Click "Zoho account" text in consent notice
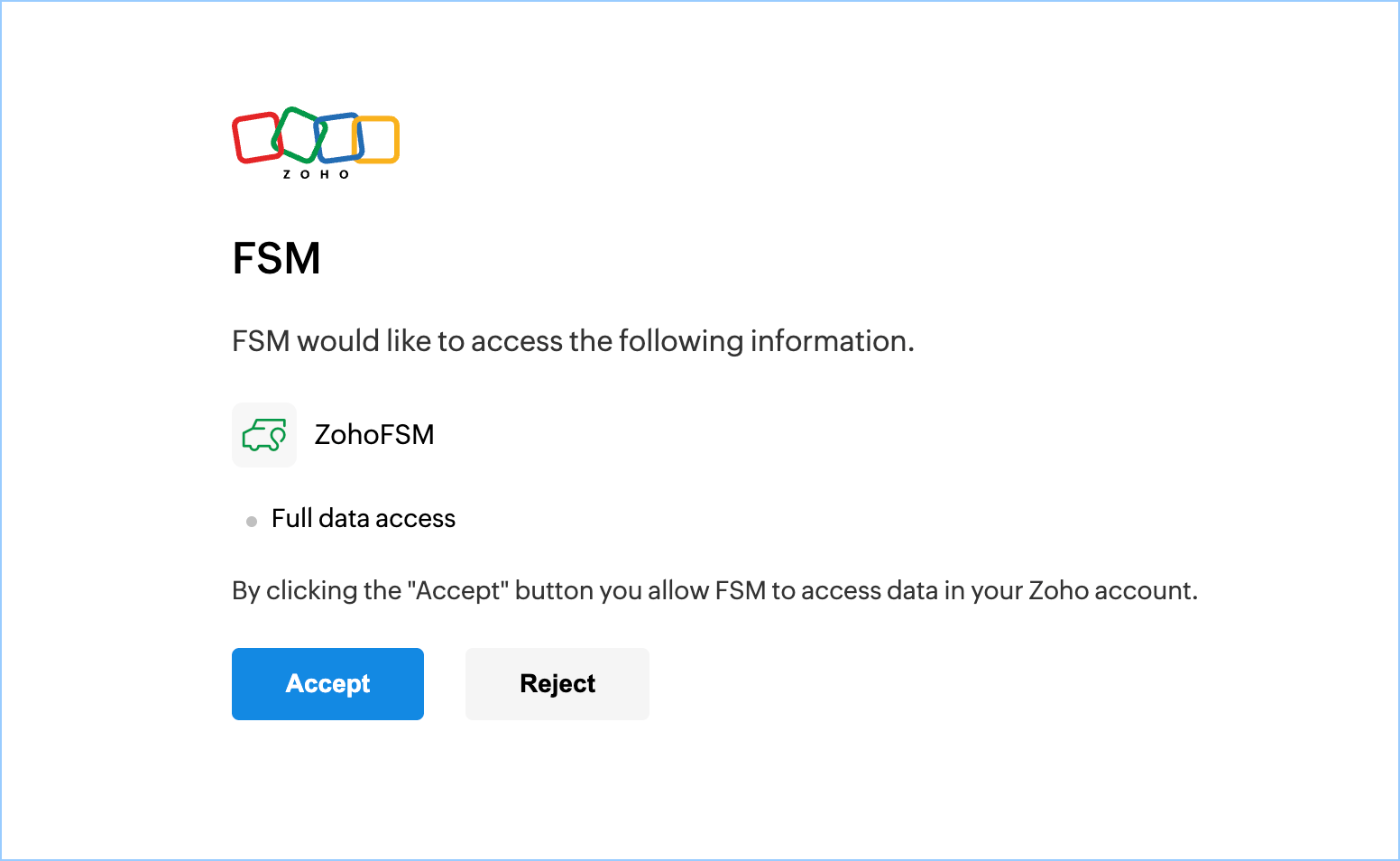This screenshot has width=1400, height=861. [x=1112, y=591]
